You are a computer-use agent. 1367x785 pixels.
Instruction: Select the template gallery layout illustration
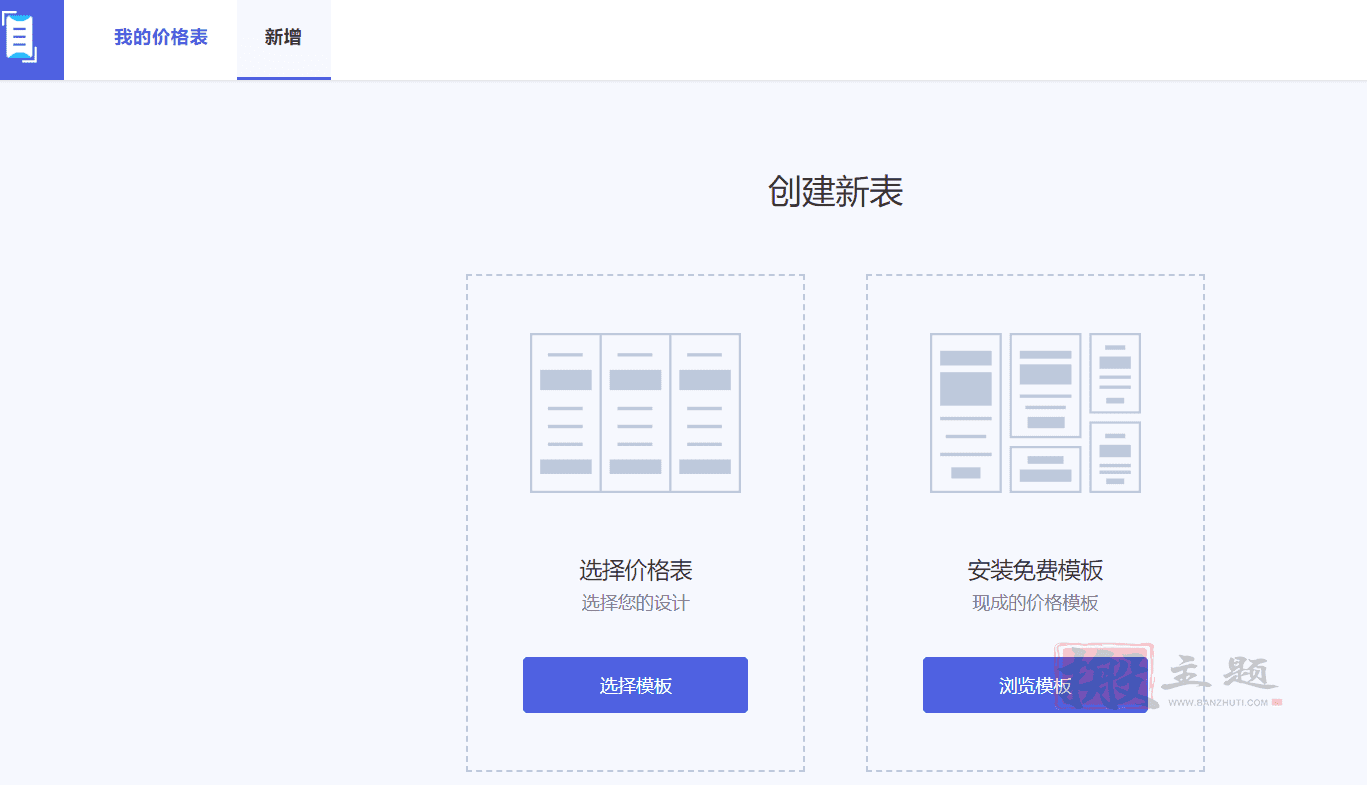click(x=1035, y=413)
